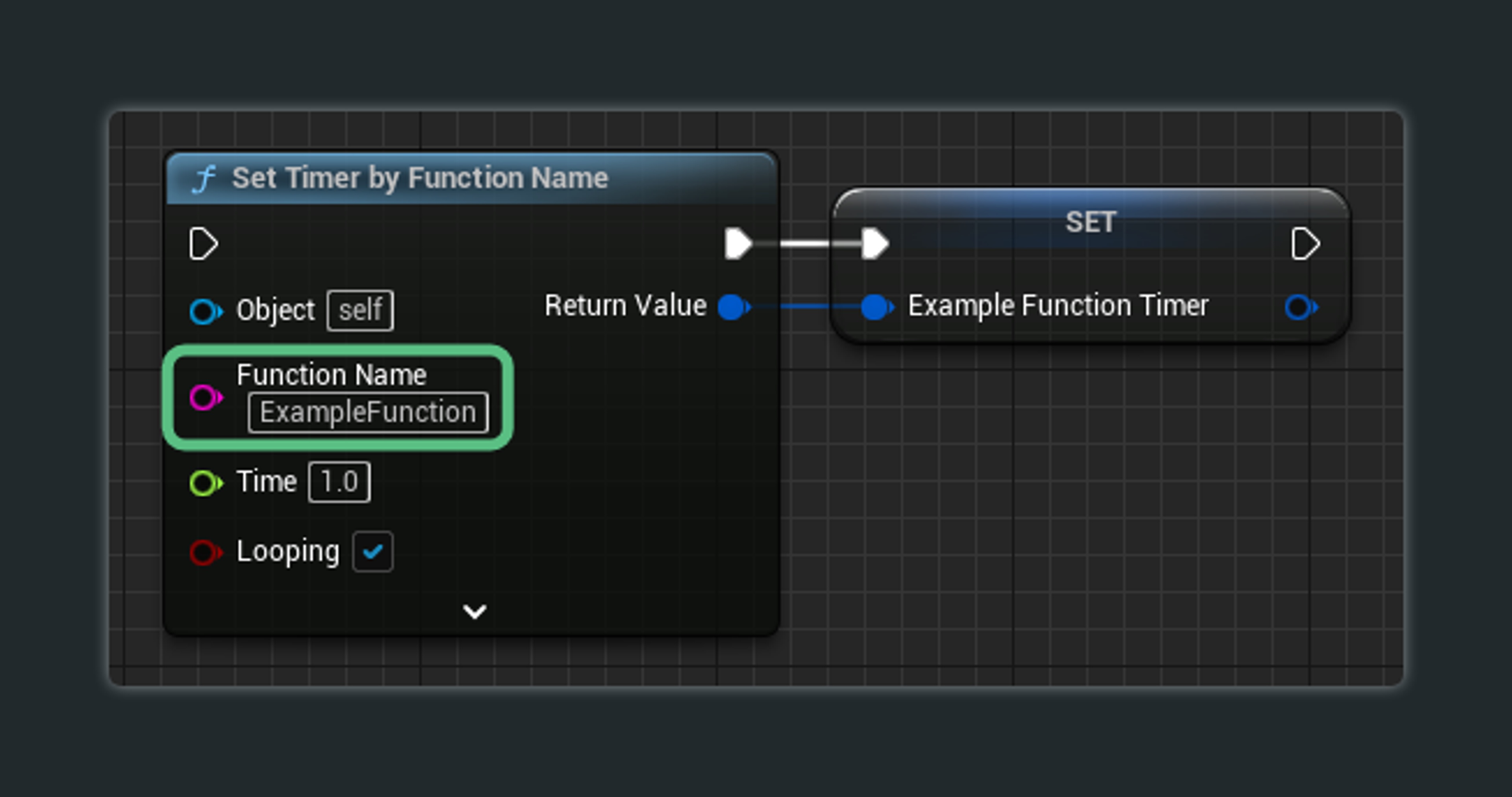Image resolution: width=1512 pixels, height=797 pixels.
Task: Expand the node's advanced pins chevron
Action: 474,611
